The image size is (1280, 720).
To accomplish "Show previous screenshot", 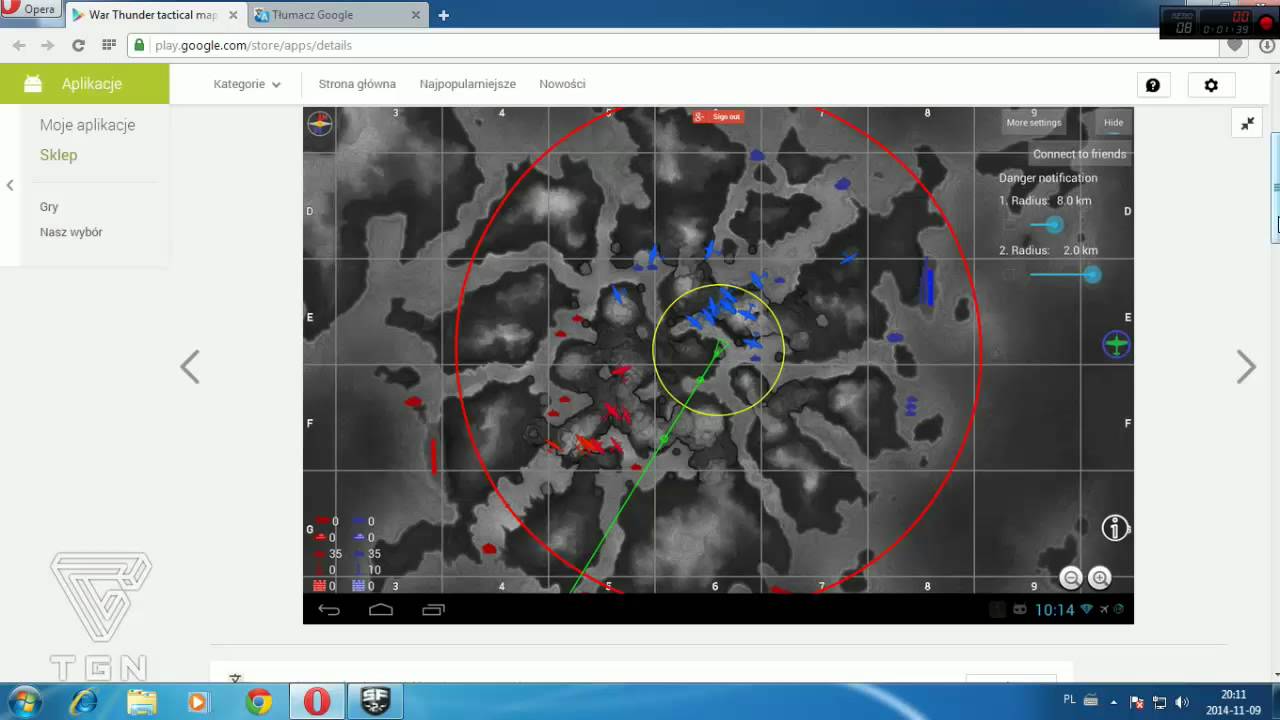I will (x=190, y=367).
